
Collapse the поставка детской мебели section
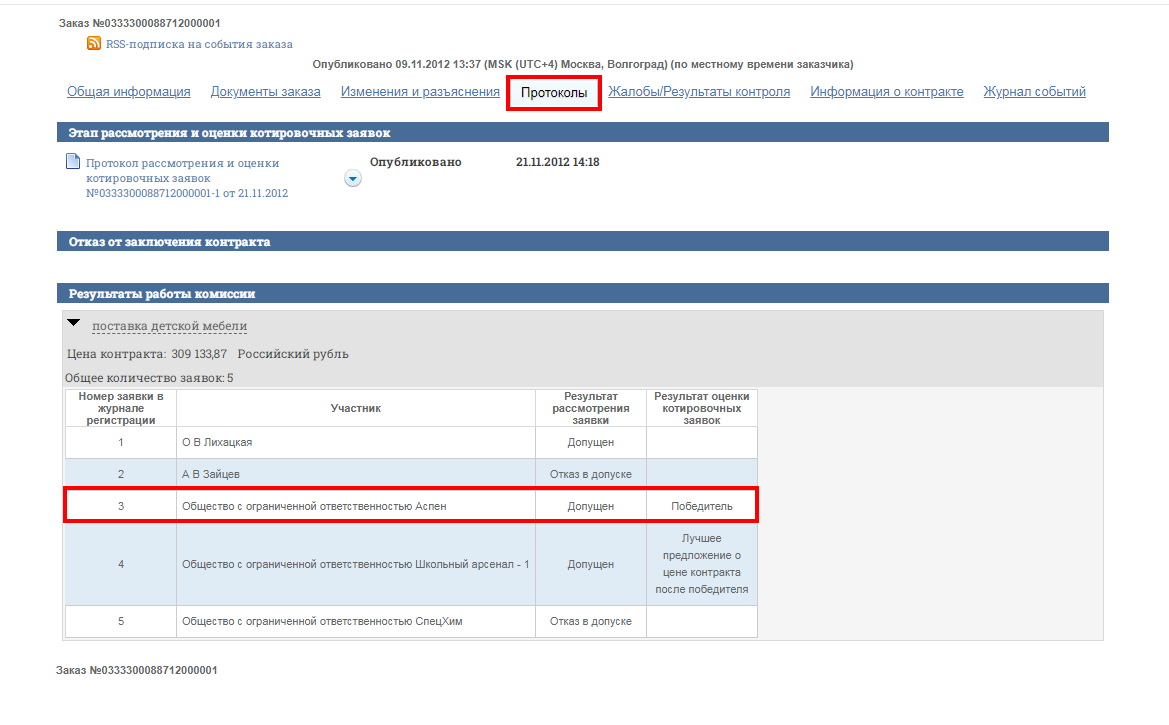coord(74,323)
